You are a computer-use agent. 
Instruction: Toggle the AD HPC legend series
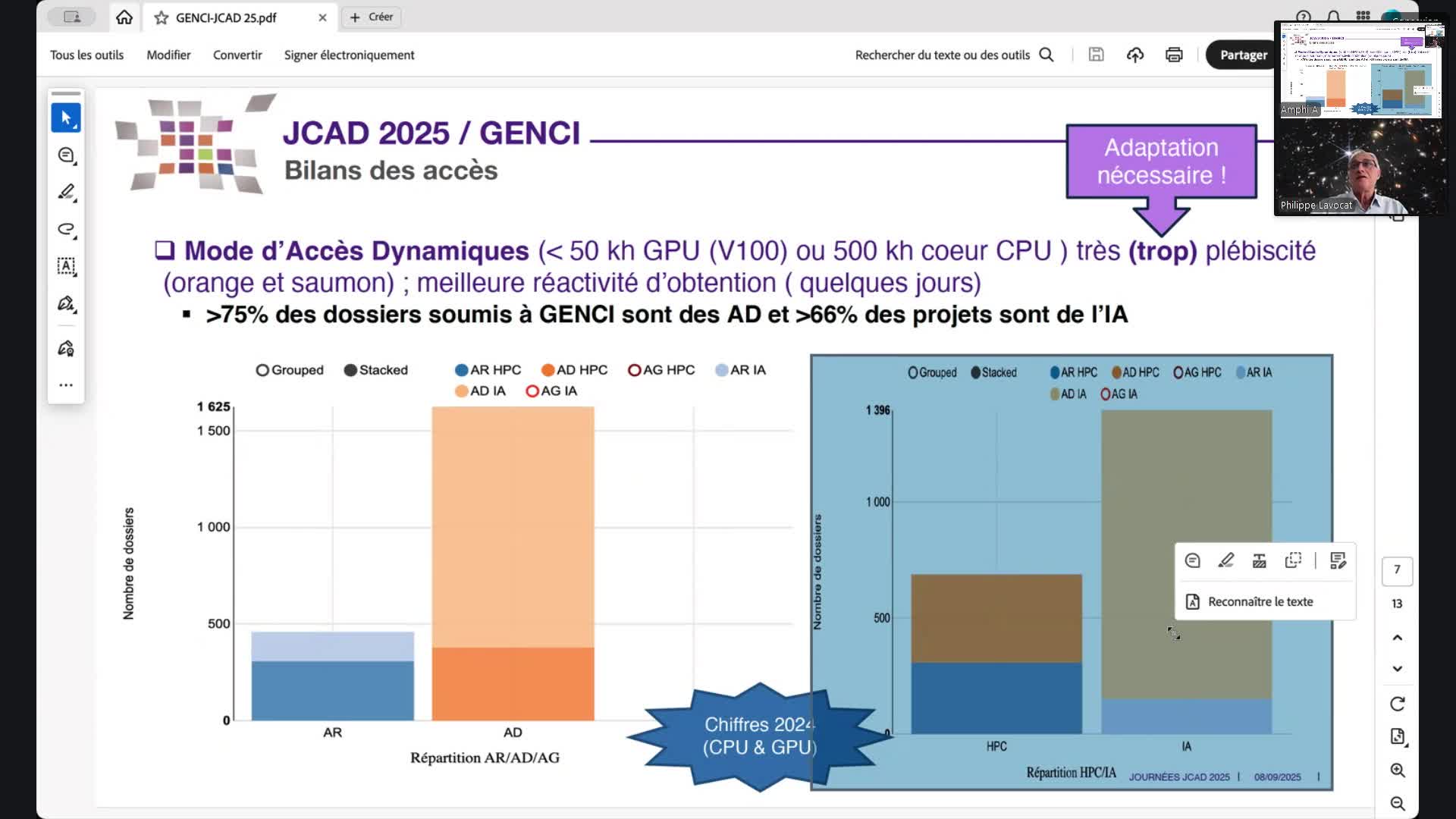coord(574,370)
